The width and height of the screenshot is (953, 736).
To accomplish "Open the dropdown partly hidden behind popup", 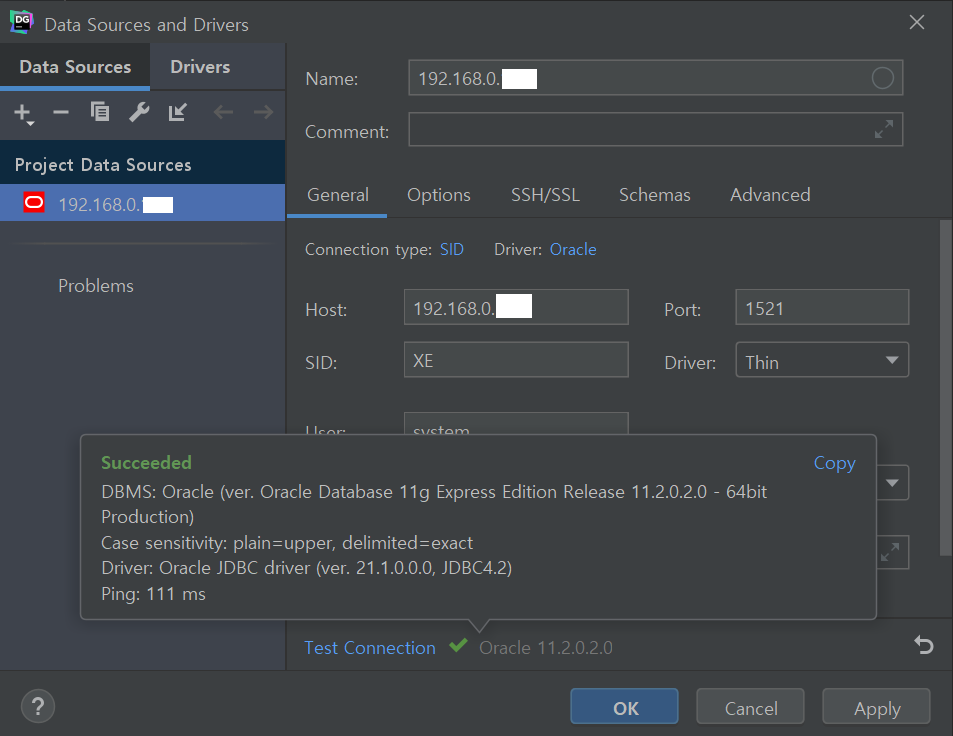I will (x=892, y=483).
